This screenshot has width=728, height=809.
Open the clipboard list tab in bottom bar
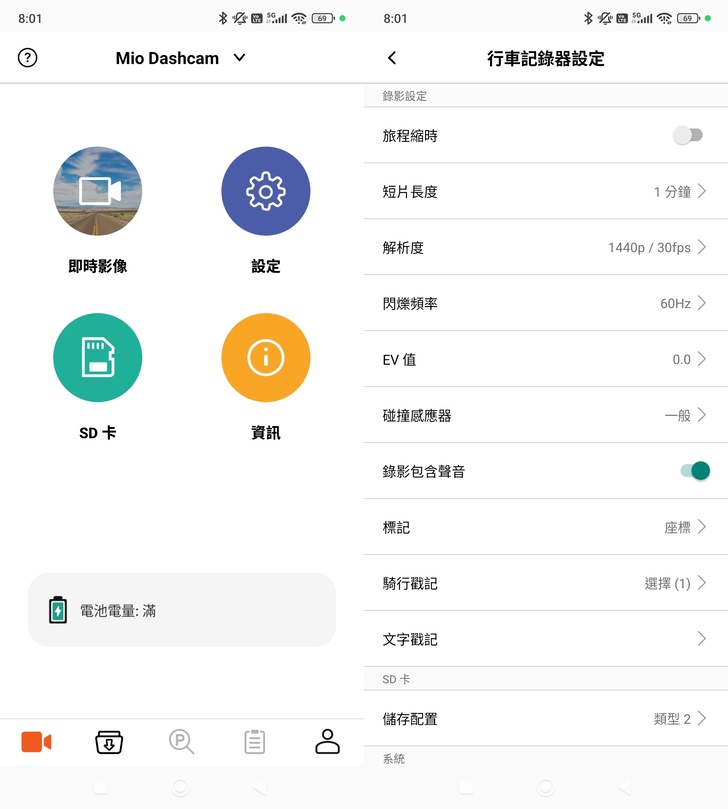254,742
